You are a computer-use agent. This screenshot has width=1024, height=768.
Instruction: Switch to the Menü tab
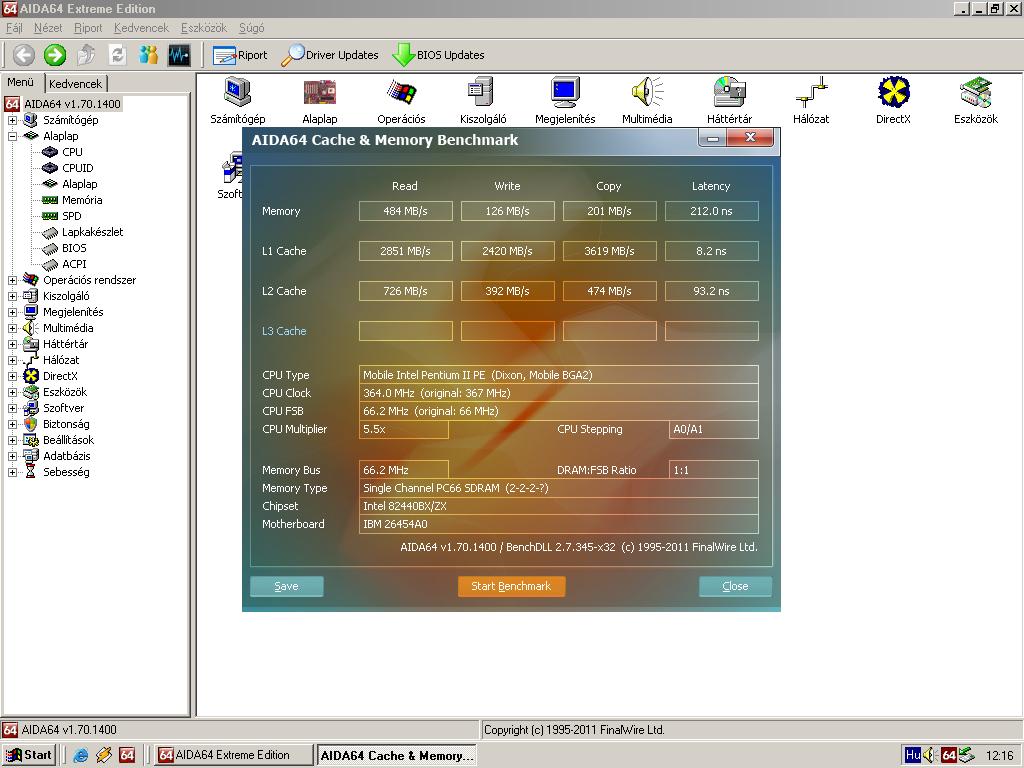click(x=20, y=82)
